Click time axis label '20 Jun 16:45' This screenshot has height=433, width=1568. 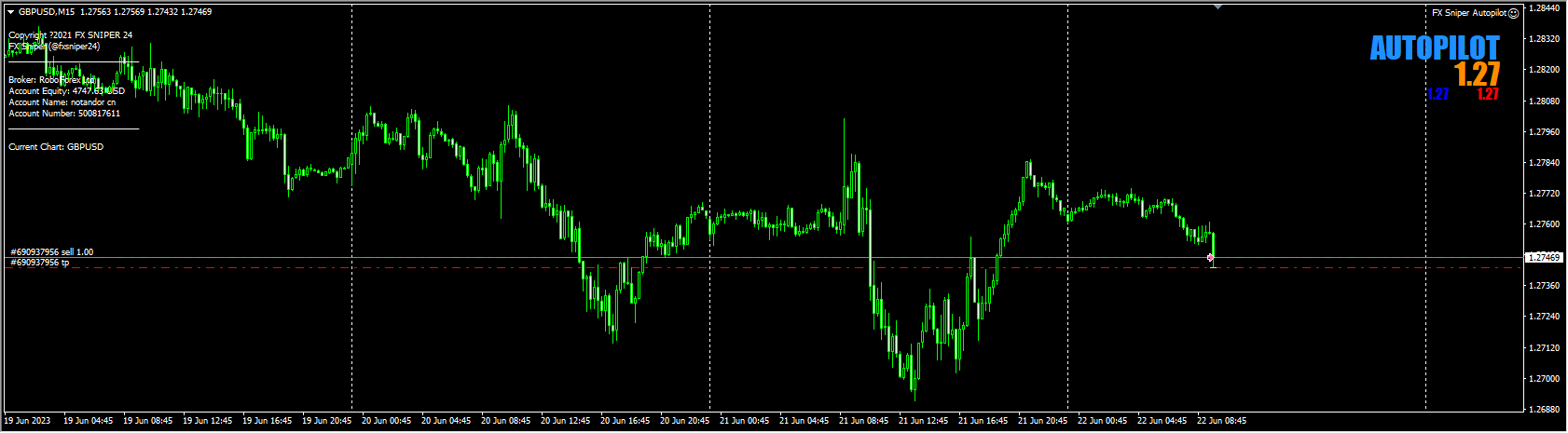tap(626, 421)
